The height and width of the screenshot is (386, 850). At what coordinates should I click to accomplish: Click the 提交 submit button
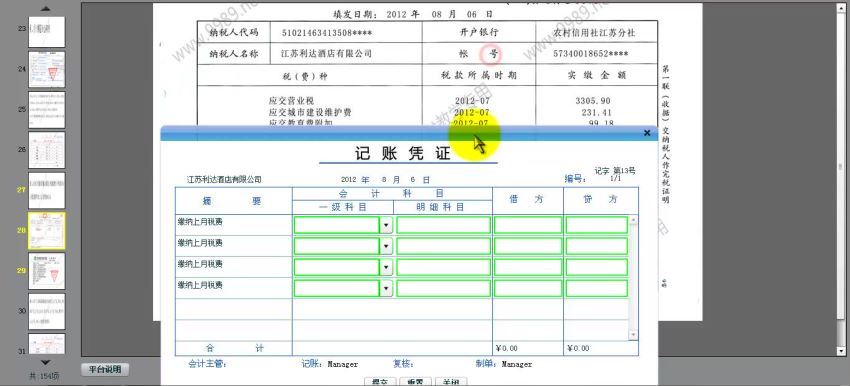pos(381,382)
